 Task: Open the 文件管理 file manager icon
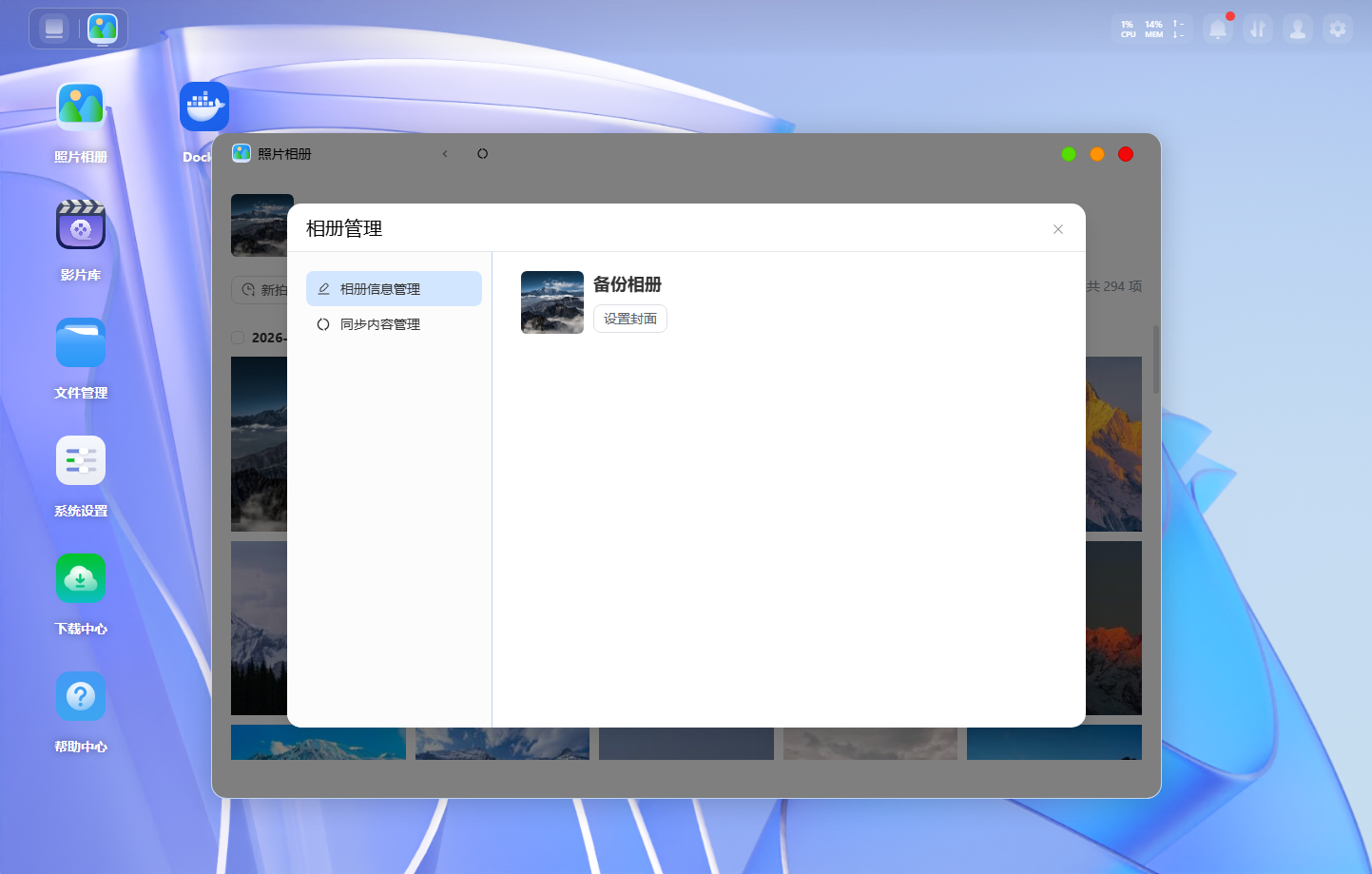pos(81,342)
